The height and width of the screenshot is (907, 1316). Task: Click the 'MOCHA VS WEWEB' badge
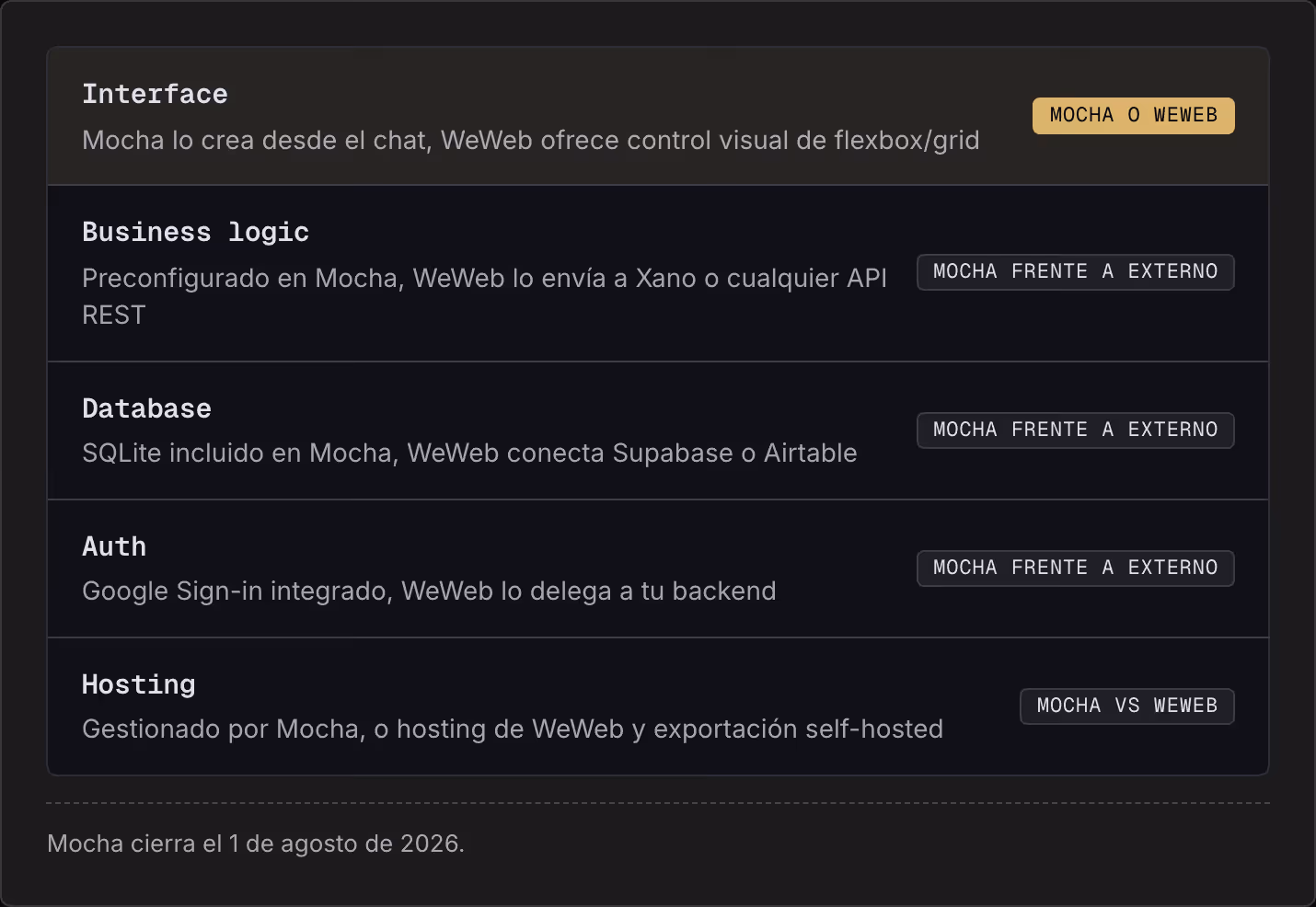(x=1126, y=706)
